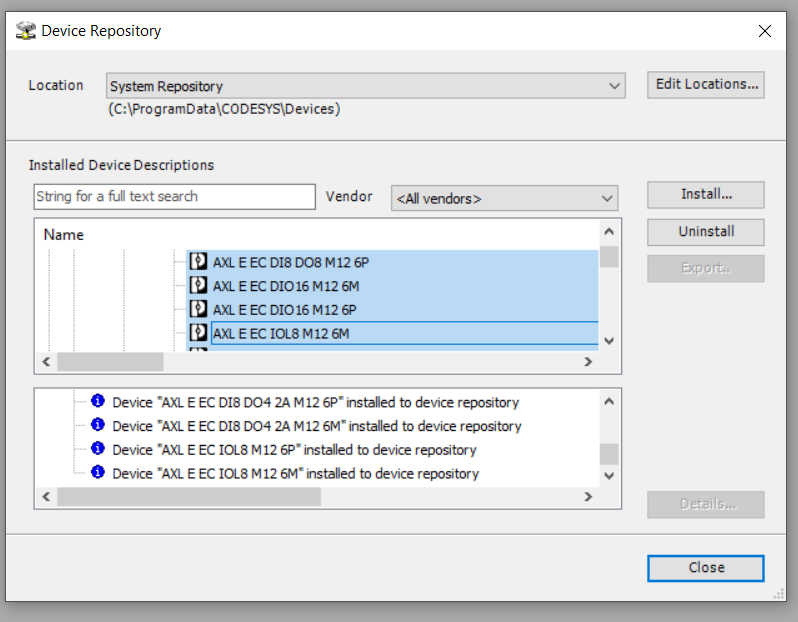Click message "AXL E EC IOL8 M12 6P" installed
Image resolution: width=798 pixels, height=622 pixels.
pyautogui.click(x=294, y=450)
